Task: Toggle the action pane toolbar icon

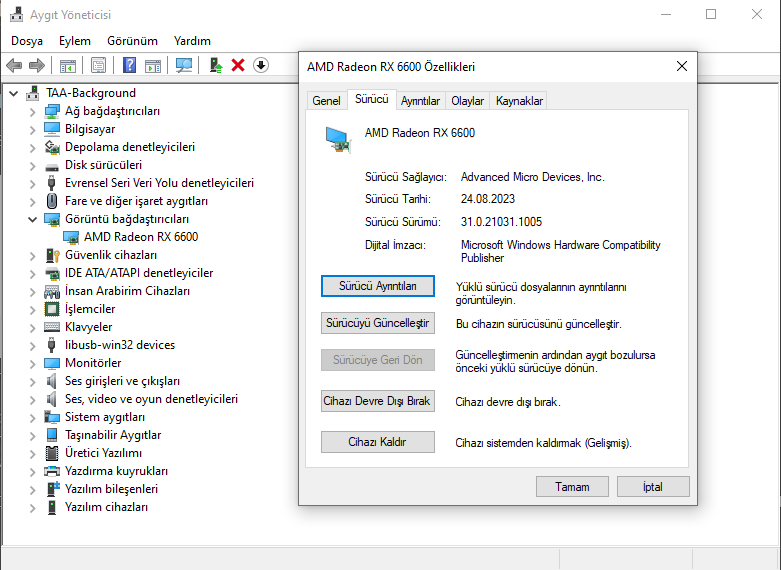Action: [x=153, y=65]
